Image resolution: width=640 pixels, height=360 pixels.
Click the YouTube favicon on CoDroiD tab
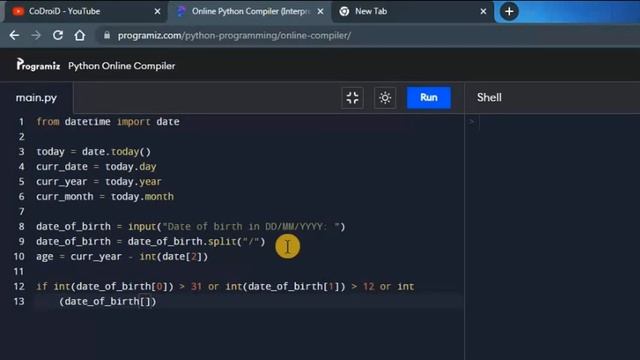(18, 11)
